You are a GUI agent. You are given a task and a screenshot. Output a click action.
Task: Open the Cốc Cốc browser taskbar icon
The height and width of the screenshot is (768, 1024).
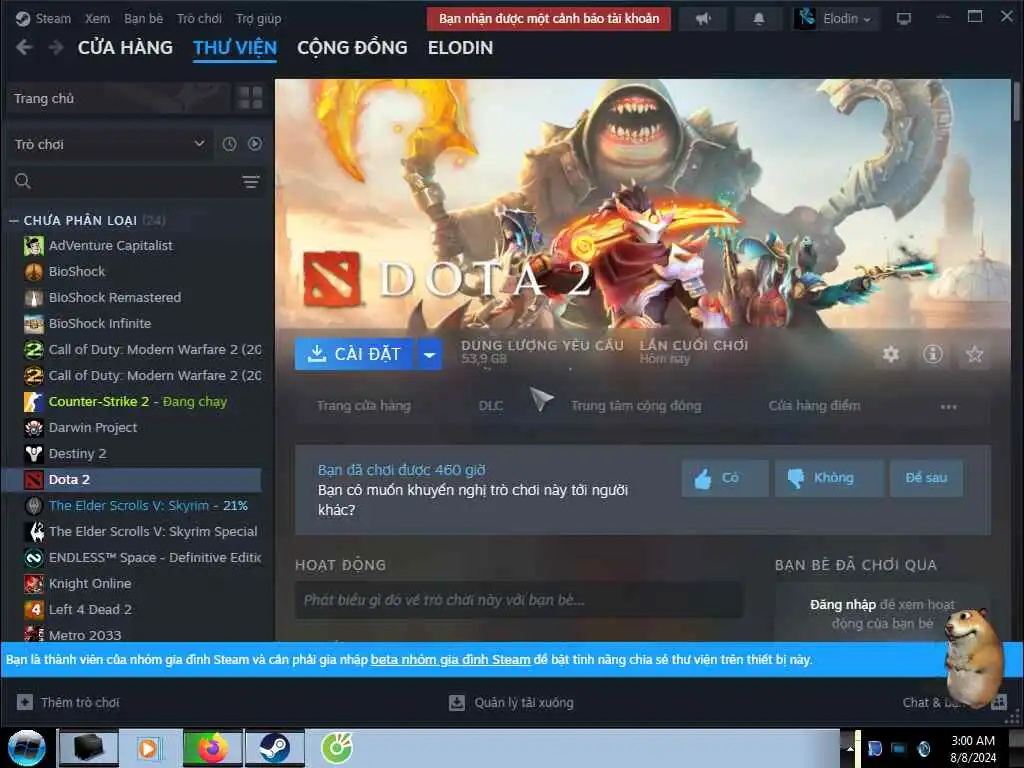coord(337,748)
